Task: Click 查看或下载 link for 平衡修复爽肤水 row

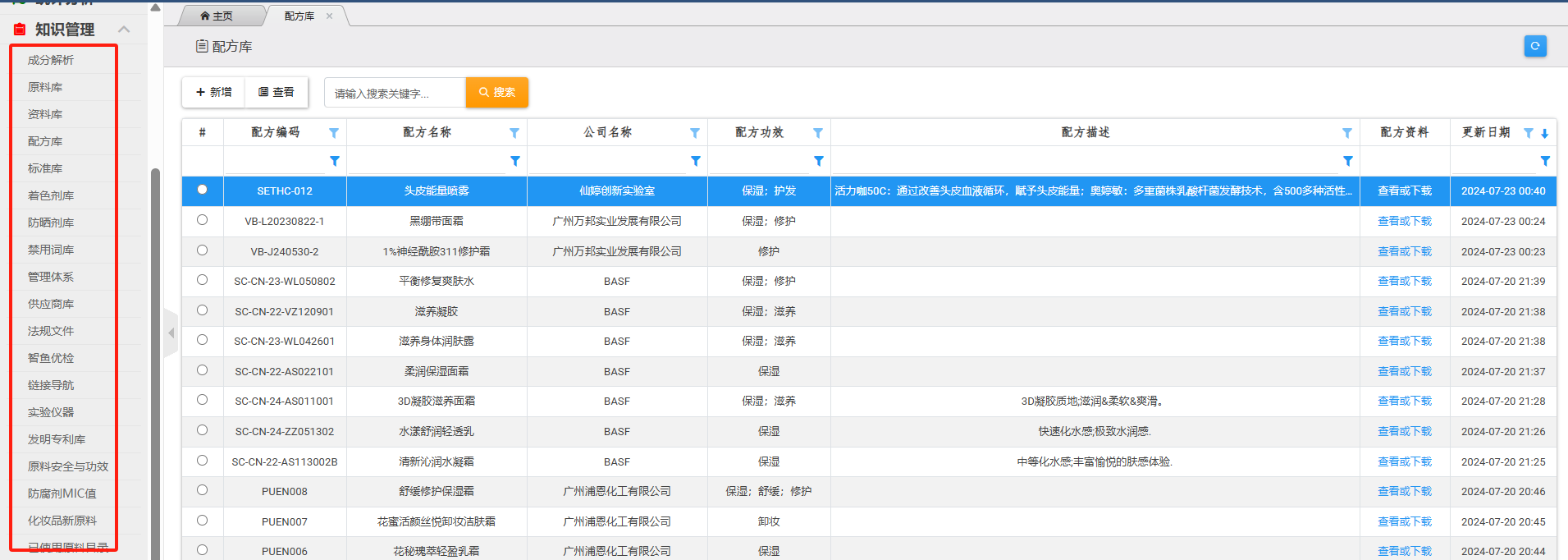Action: 1405,281
